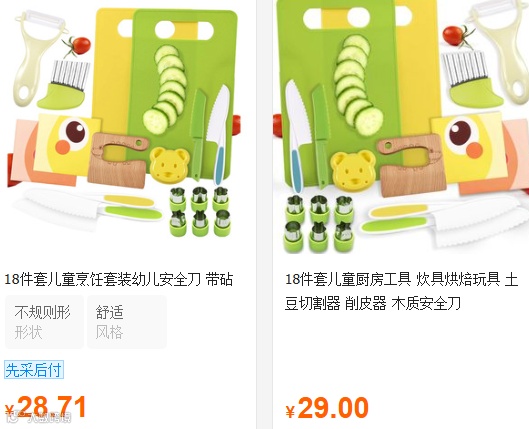Click the 先采后付 badge
529x429 pixels.
[34, 370]
